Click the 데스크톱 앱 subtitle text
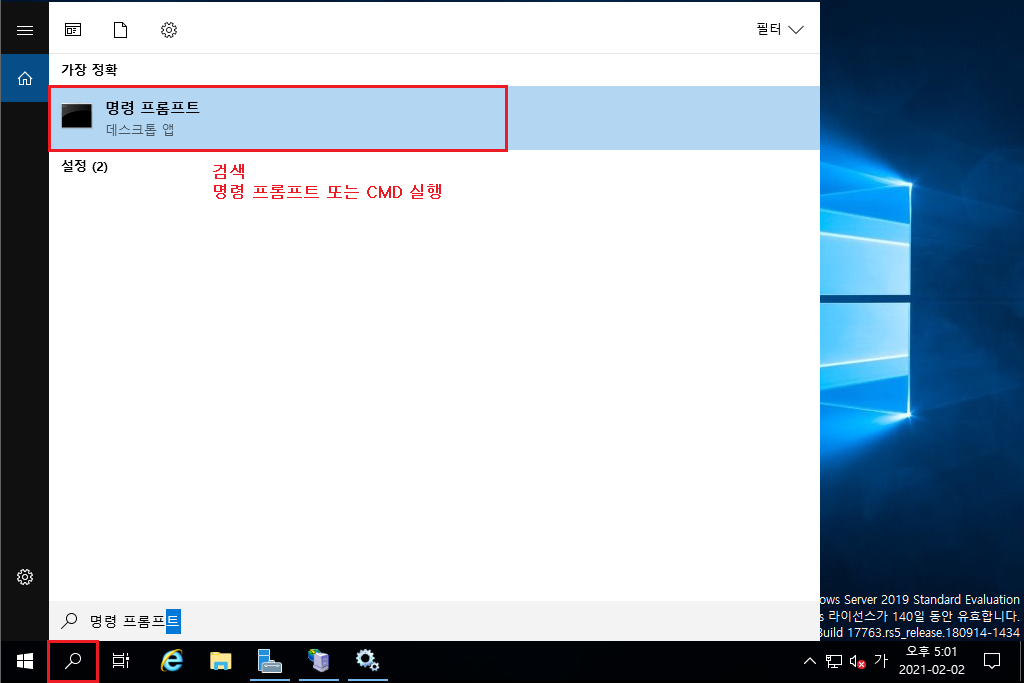The width and height of the screenshot is (1024, 683). (140, 129)
